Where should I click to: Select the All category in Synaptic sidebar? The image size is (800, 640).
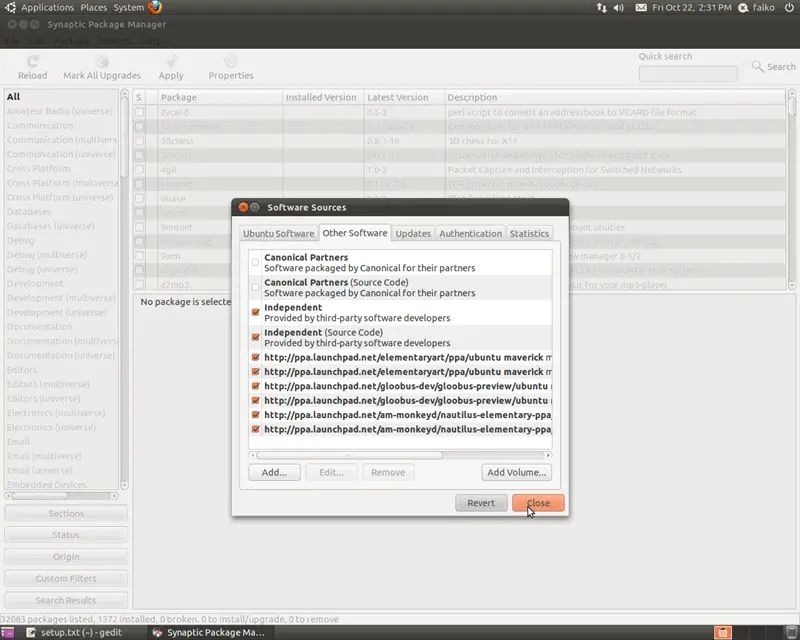(x=61, y=96)
